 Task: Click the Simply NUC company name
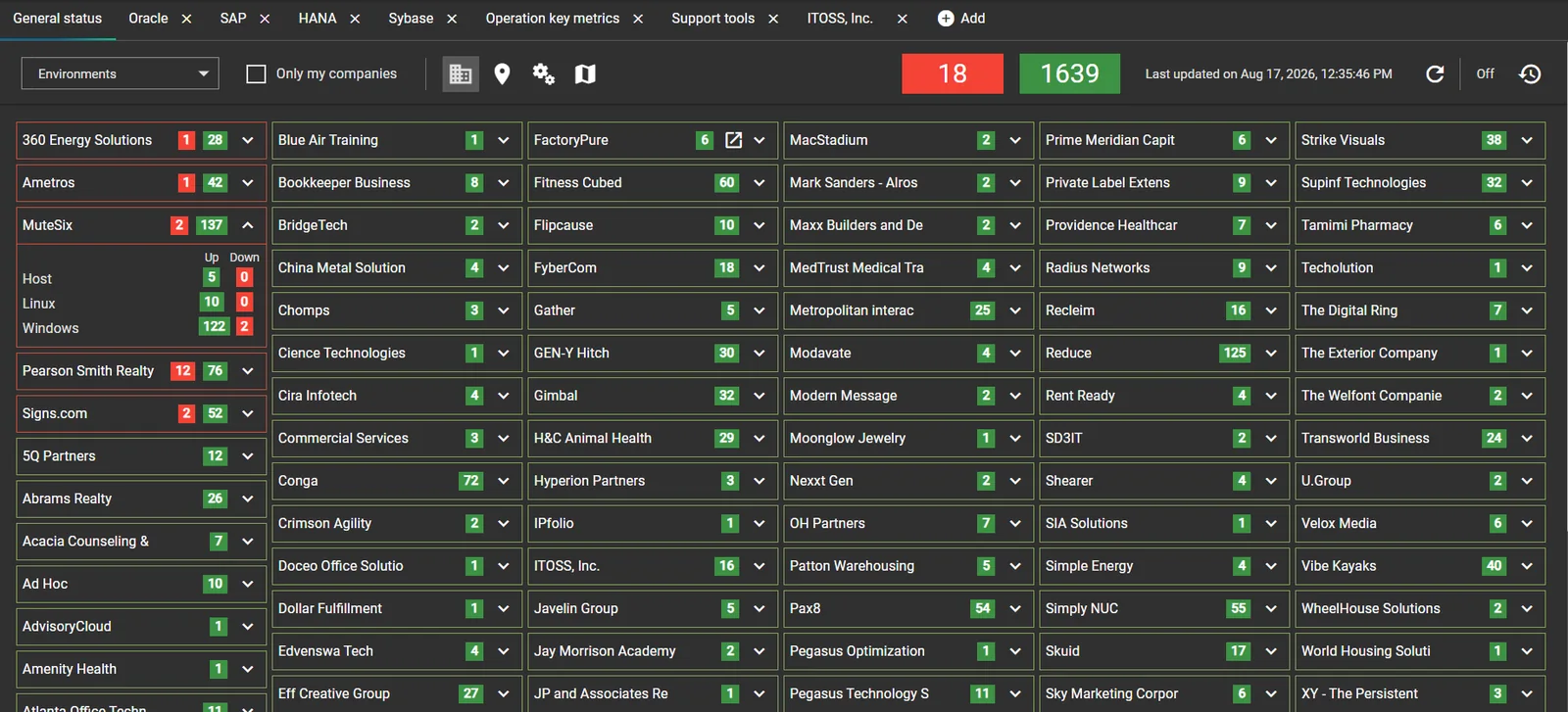point(1082,608)
